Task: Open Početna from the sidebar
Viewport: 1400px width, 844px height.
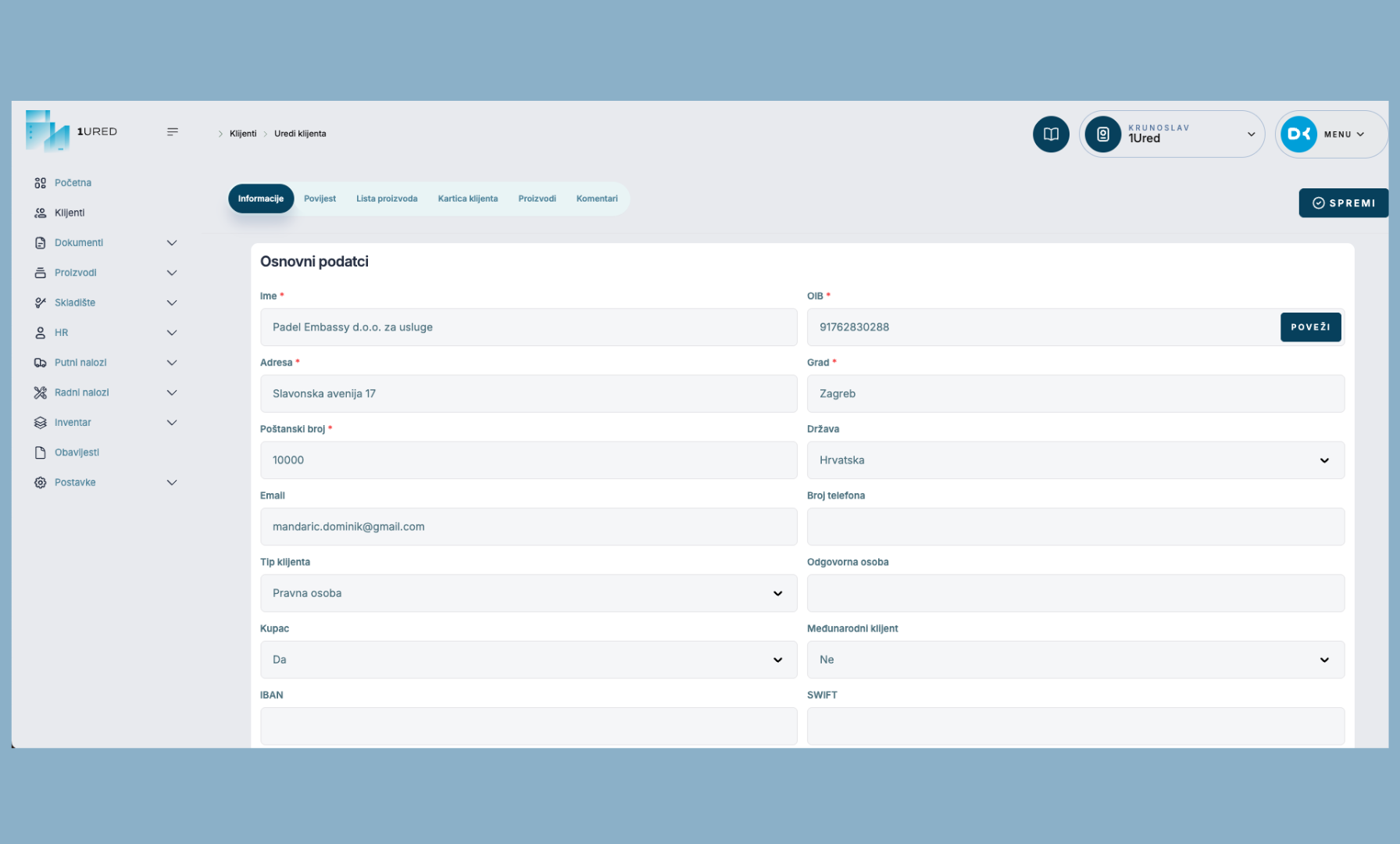Action: (x=73, y=183)
